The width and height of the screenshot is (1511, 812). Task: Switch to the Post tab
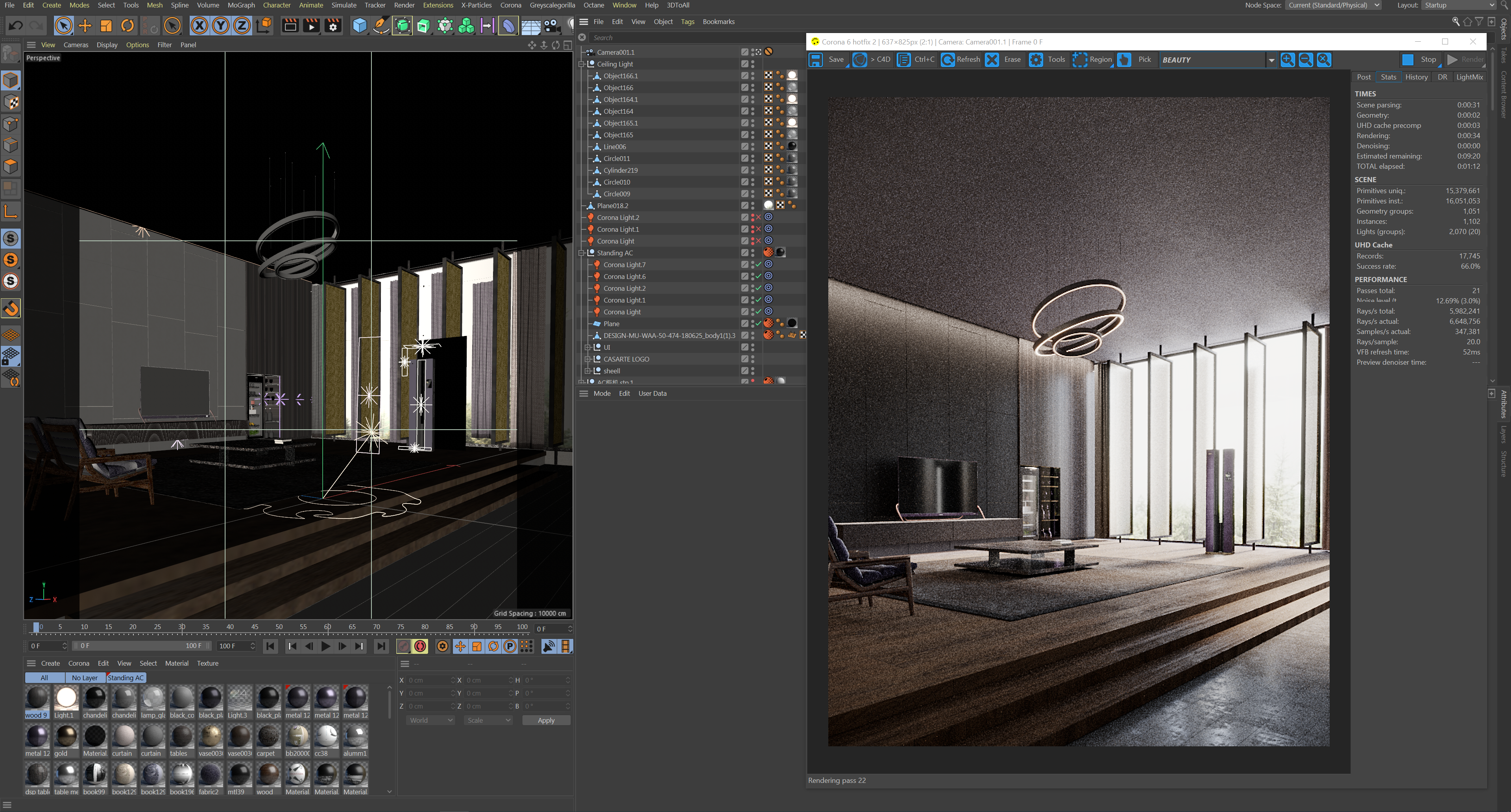pyautogui.click(x=1364, y=77)
